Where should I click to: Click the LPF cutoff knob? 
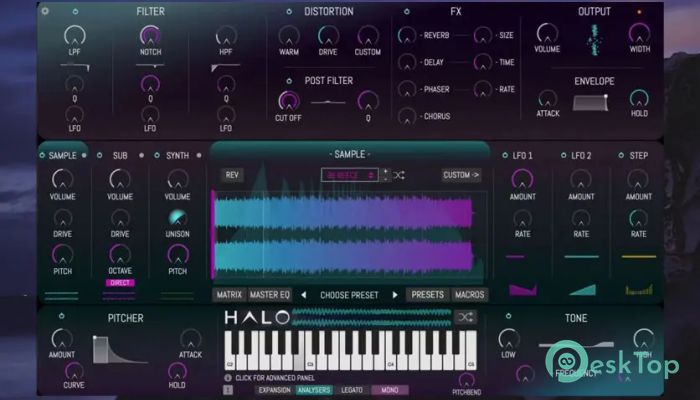pos(75,35)
